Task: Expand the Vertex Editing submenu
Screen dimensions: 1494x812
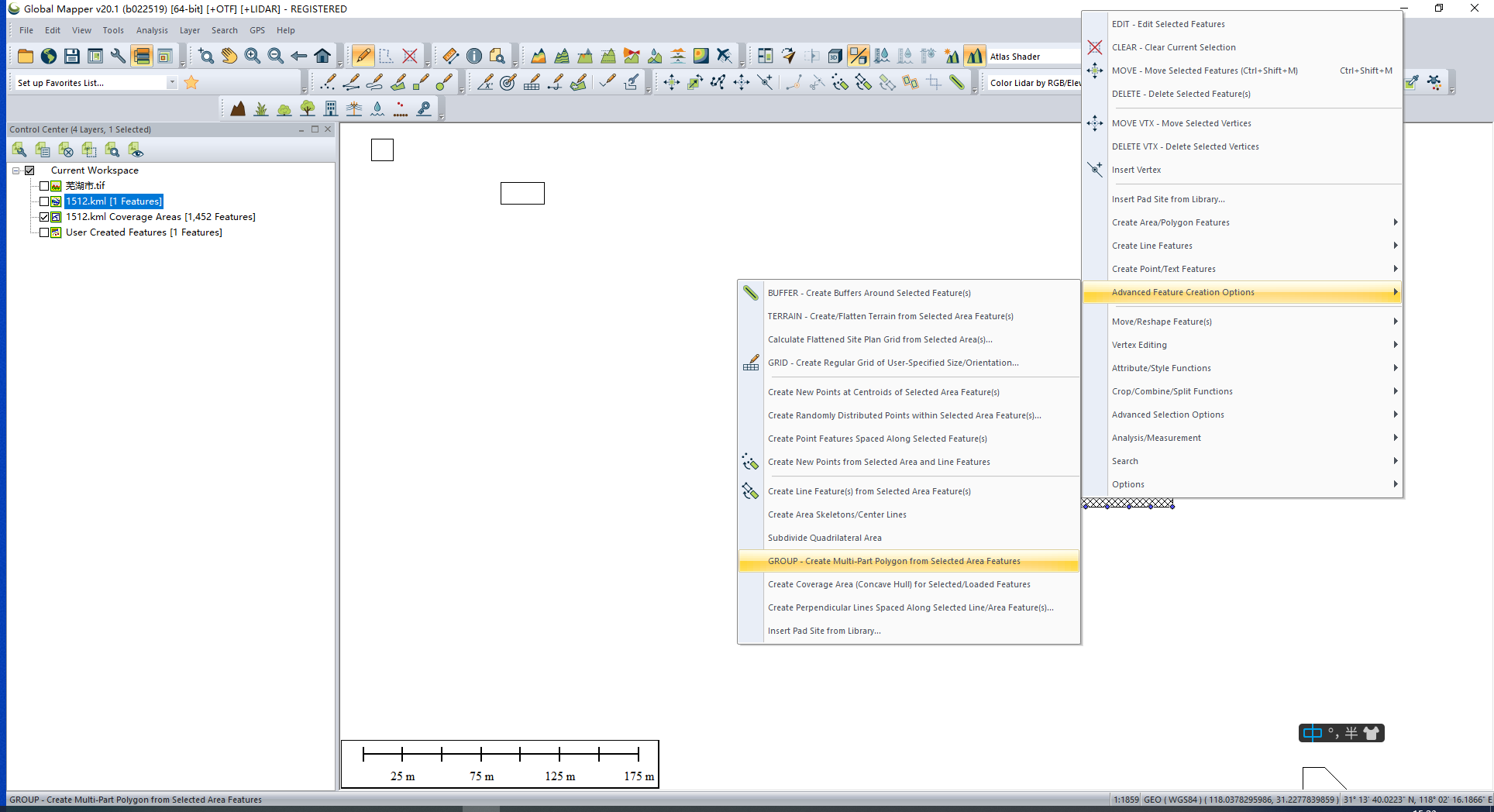Action: [1243, 345]
